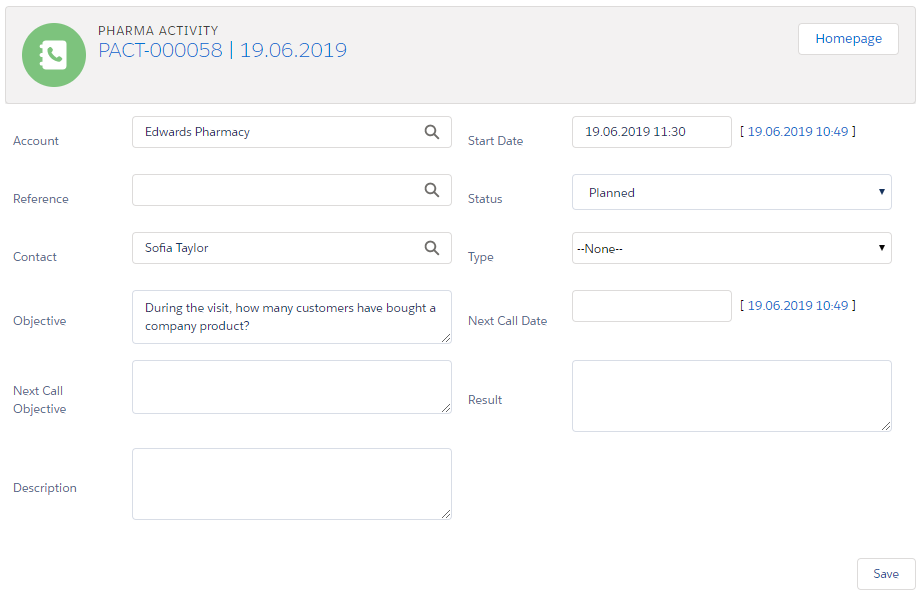Open lookup search for the Reference field
The width and height of the screenshot is (923, 597).
432,190
